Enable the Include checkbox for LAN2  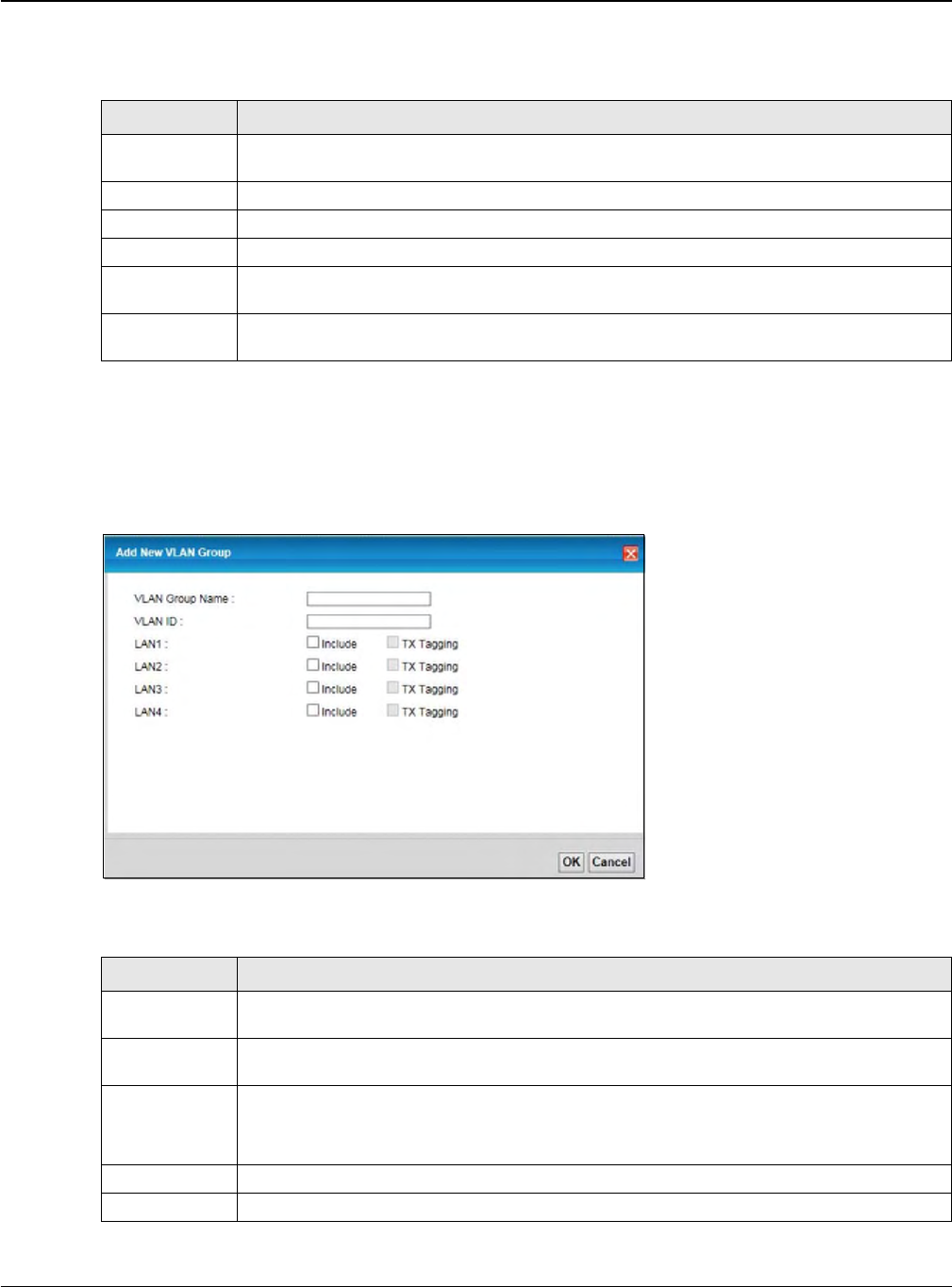pos(313,665)
